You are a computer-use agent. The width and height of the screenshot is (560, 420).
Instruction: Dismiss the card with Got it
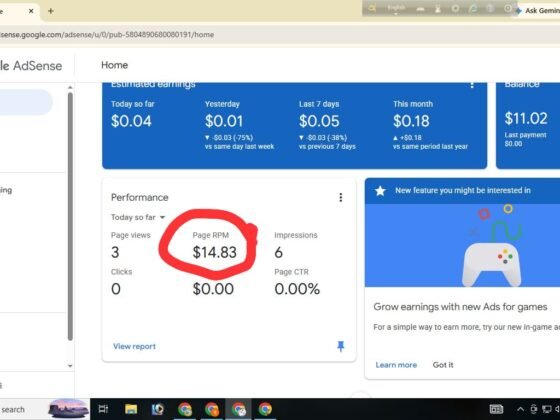pos(443,365)
